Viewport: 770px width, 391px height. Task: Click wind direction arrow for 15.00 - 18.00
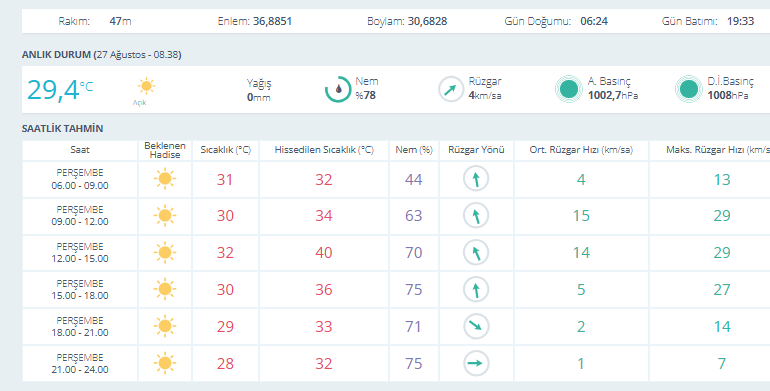(x=476, y=289)
